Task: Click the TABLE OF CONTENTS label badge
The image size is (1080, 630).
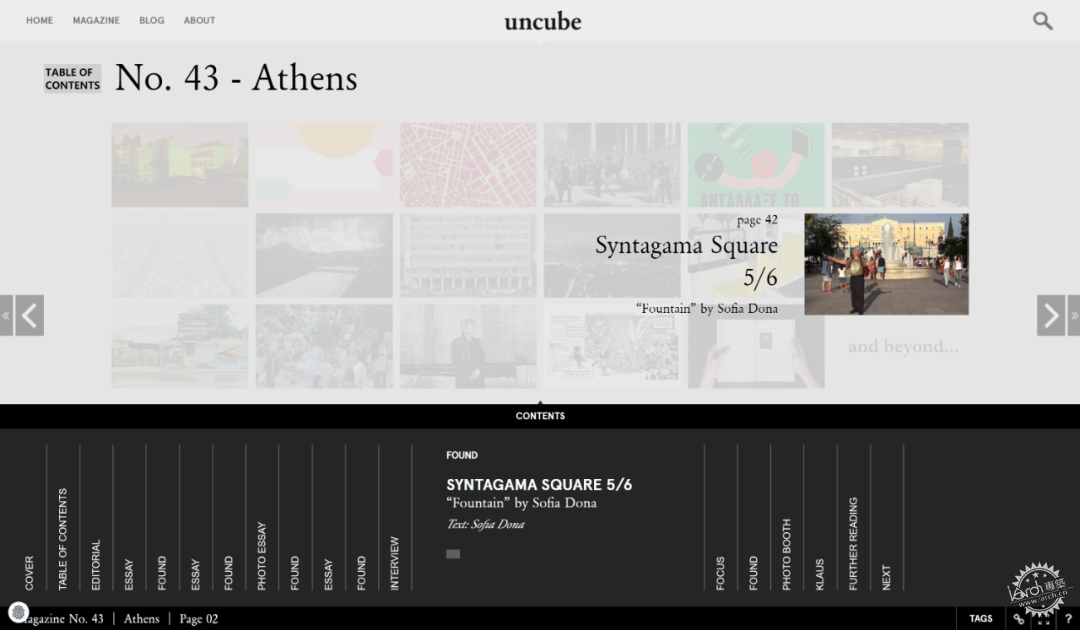Action: click(x=72, y=78)
